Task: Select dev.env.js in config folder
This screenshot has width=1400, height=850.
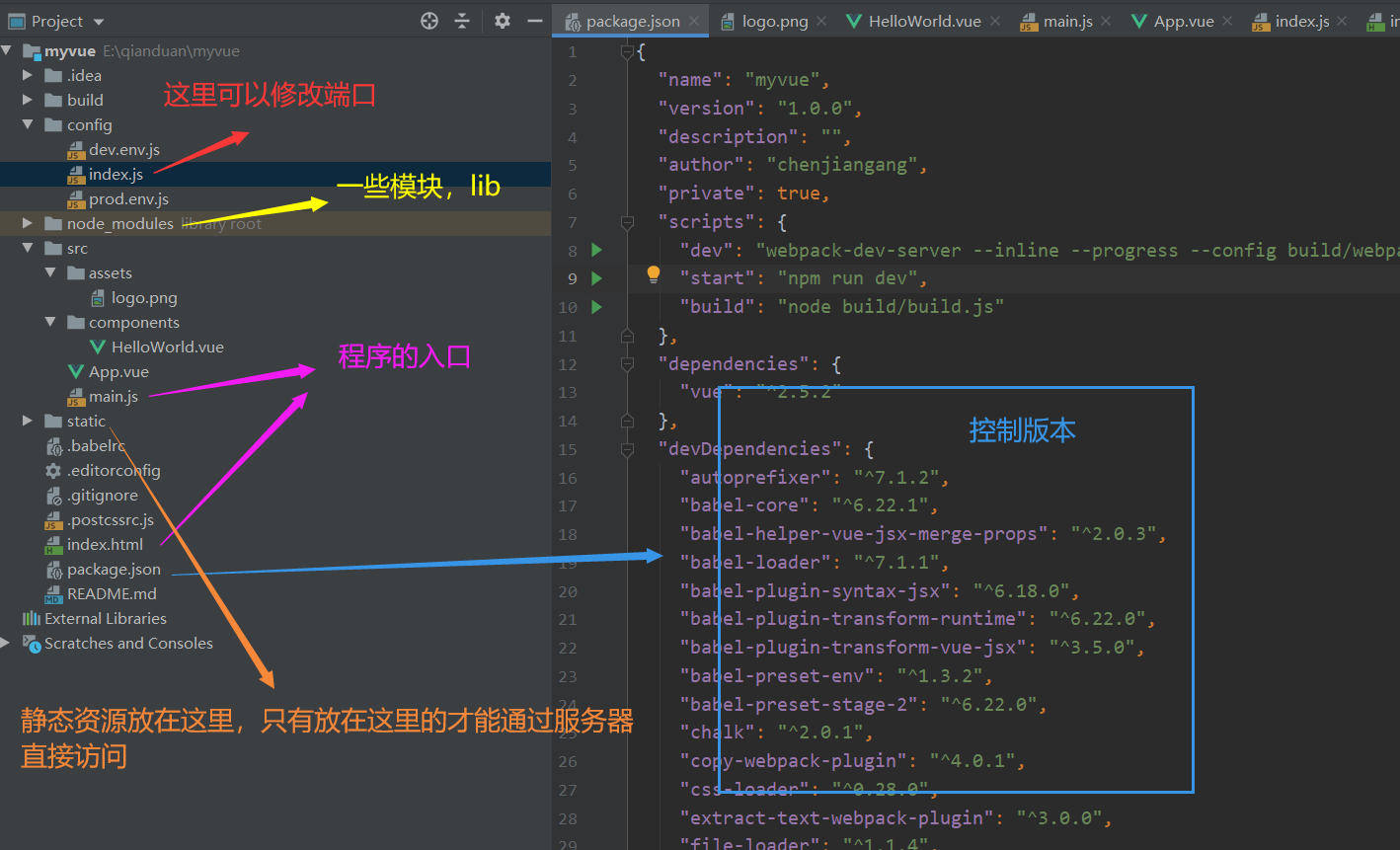Action: (123, 150)
